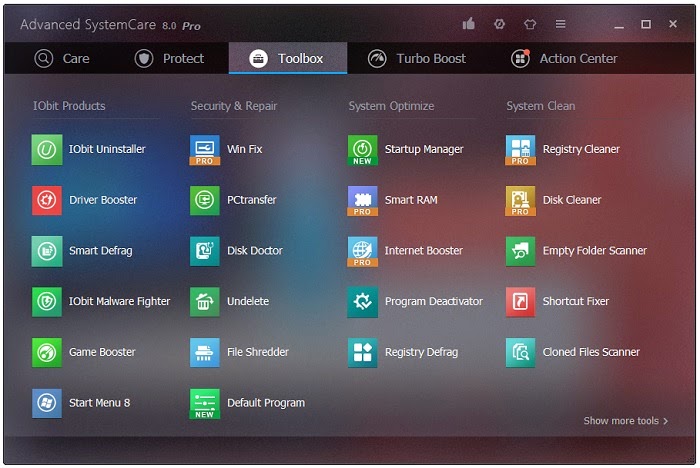700x468 pixels.
Task: Click the Show more tools link
Action: coord(626,421)
